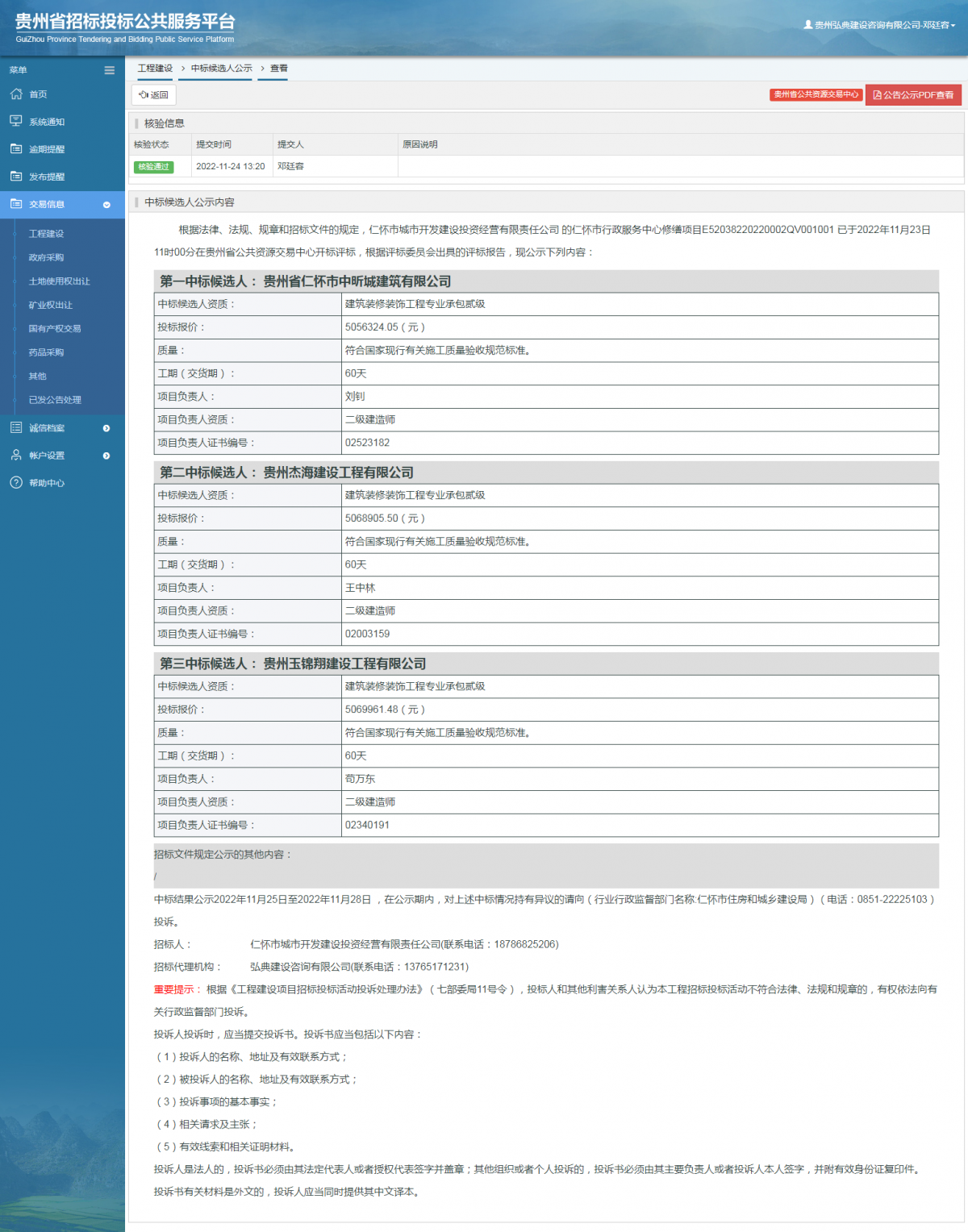Screen dimensions: 968x1232
Task: Click the icon beside 逾期提醒
Action: [16, 148]
